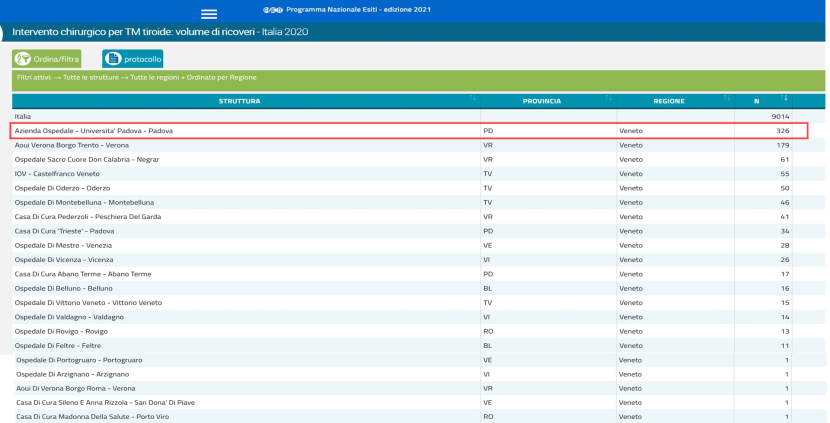Click the STRUTTURA column header
830x423 pixels.
click(240, 101)
